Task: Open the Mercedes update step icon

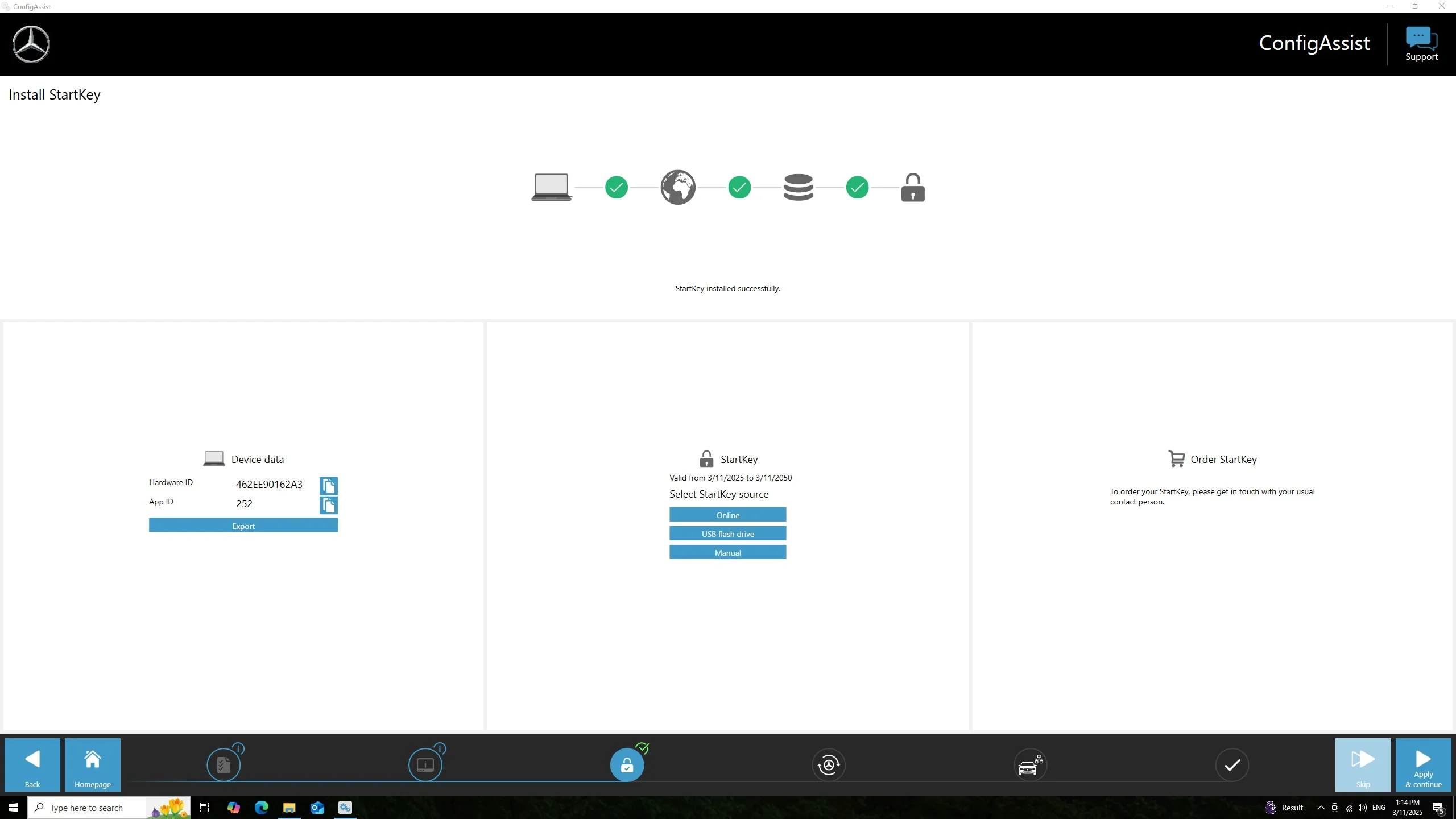Action: point(829,765)
